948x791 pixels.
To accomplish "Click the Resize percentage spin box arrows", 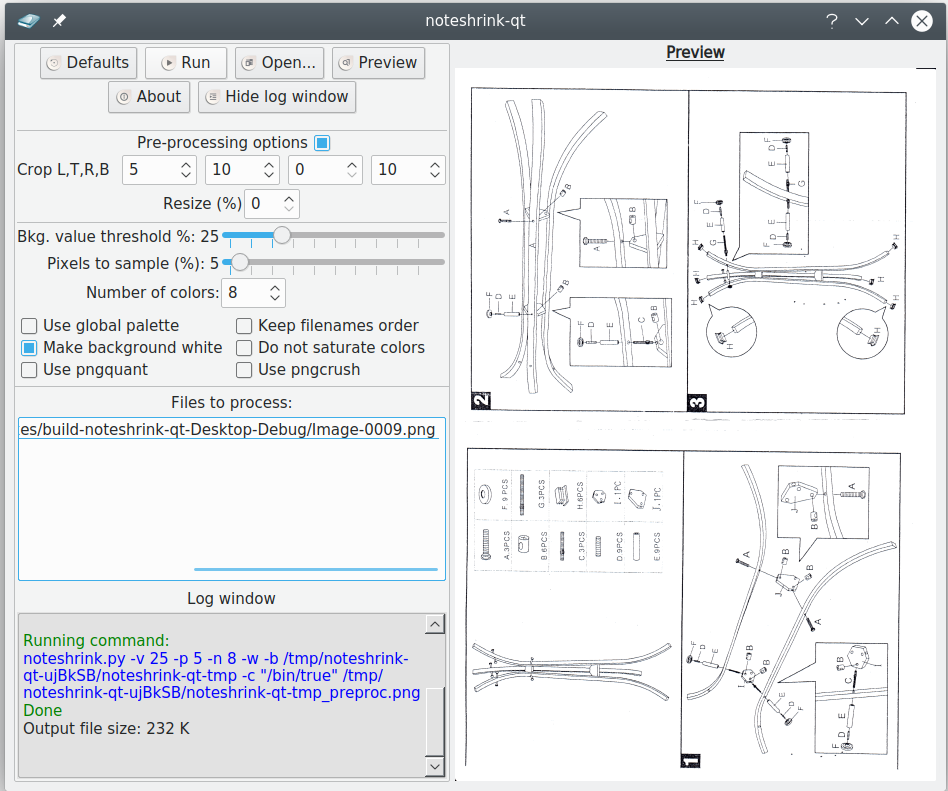I will 288,204.
